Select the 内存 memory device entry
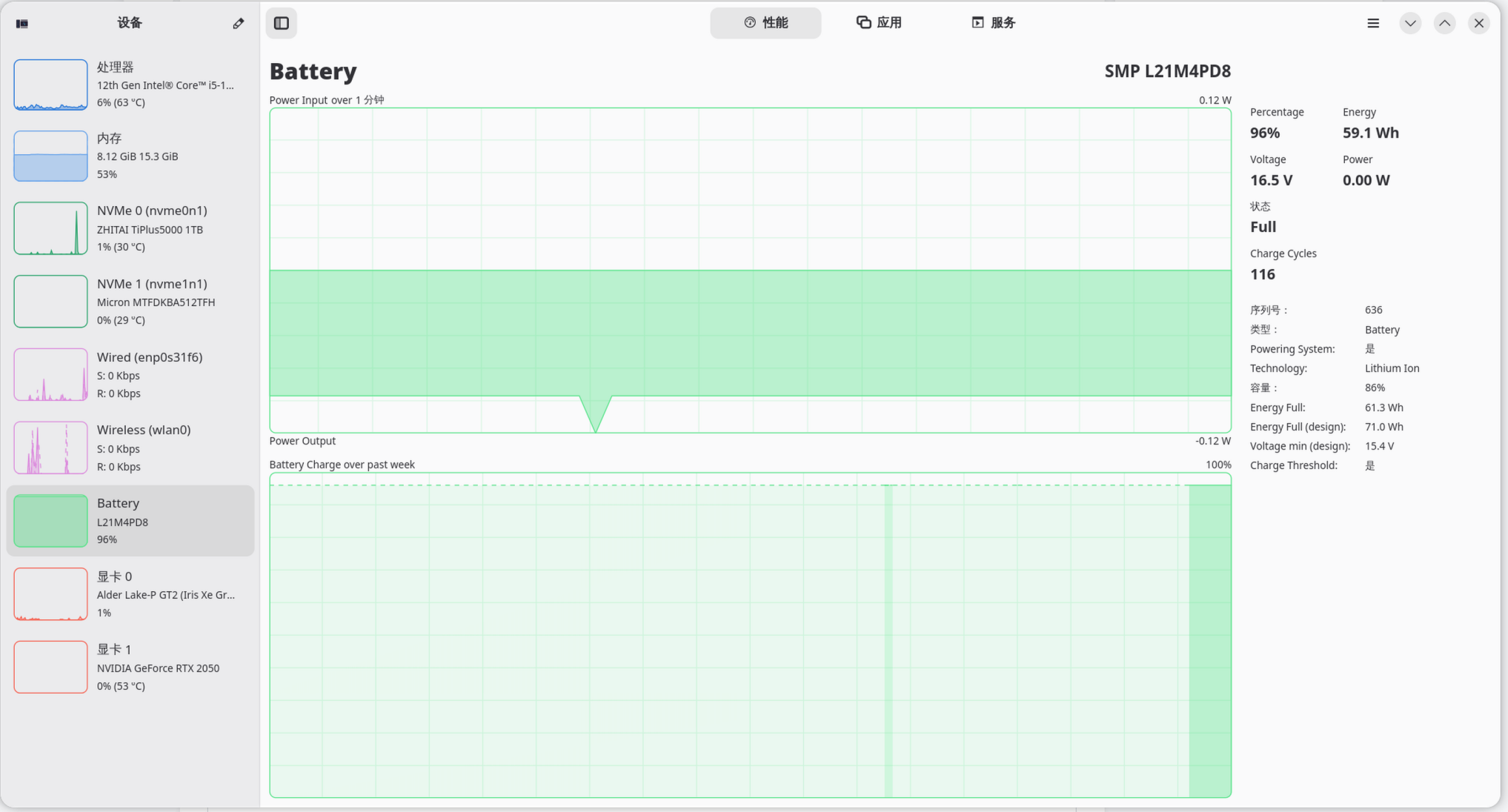Screen dimensions: 1508x812 point(130,156)
